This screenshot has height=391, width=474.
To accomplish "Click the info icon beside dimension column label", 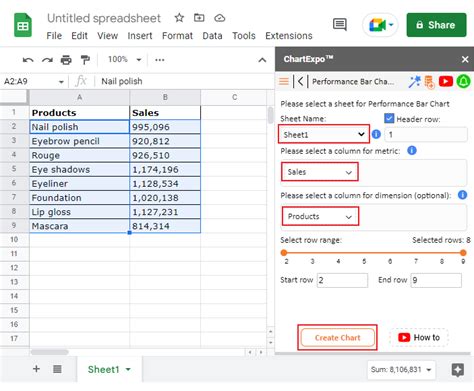I will 462,195.
